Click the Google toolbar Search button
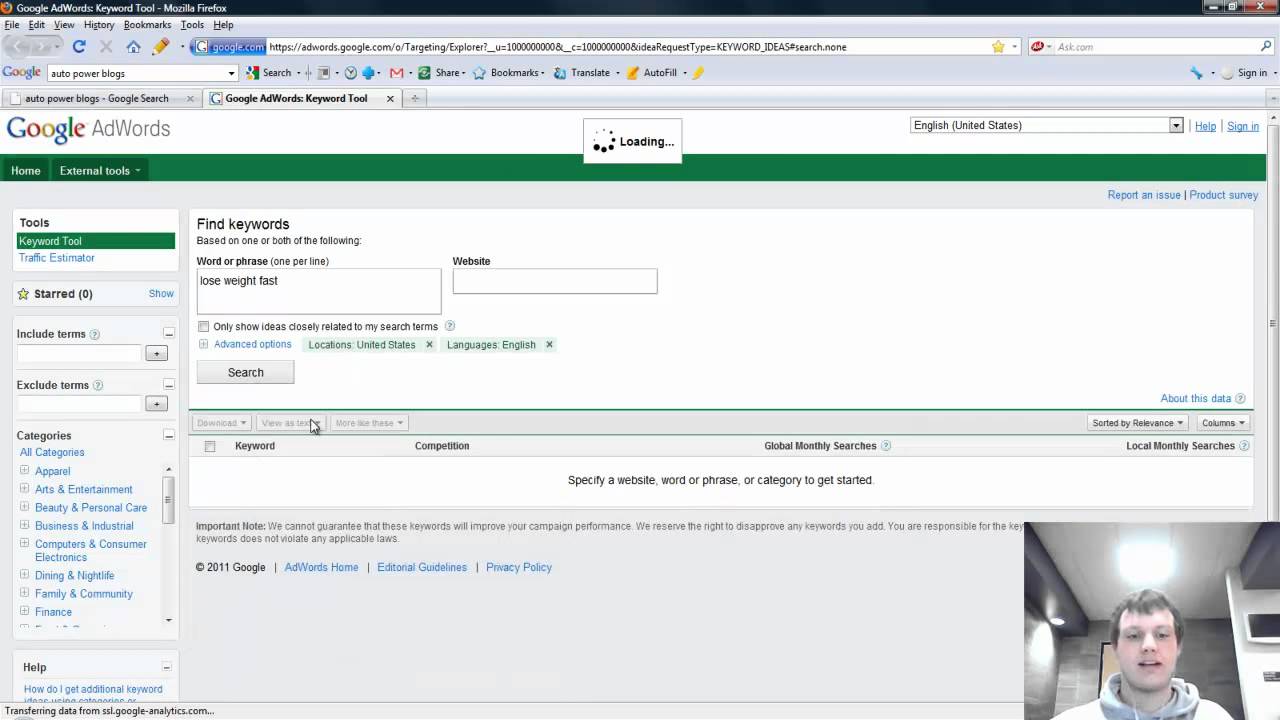1280x720 pixels. (269, 73)
